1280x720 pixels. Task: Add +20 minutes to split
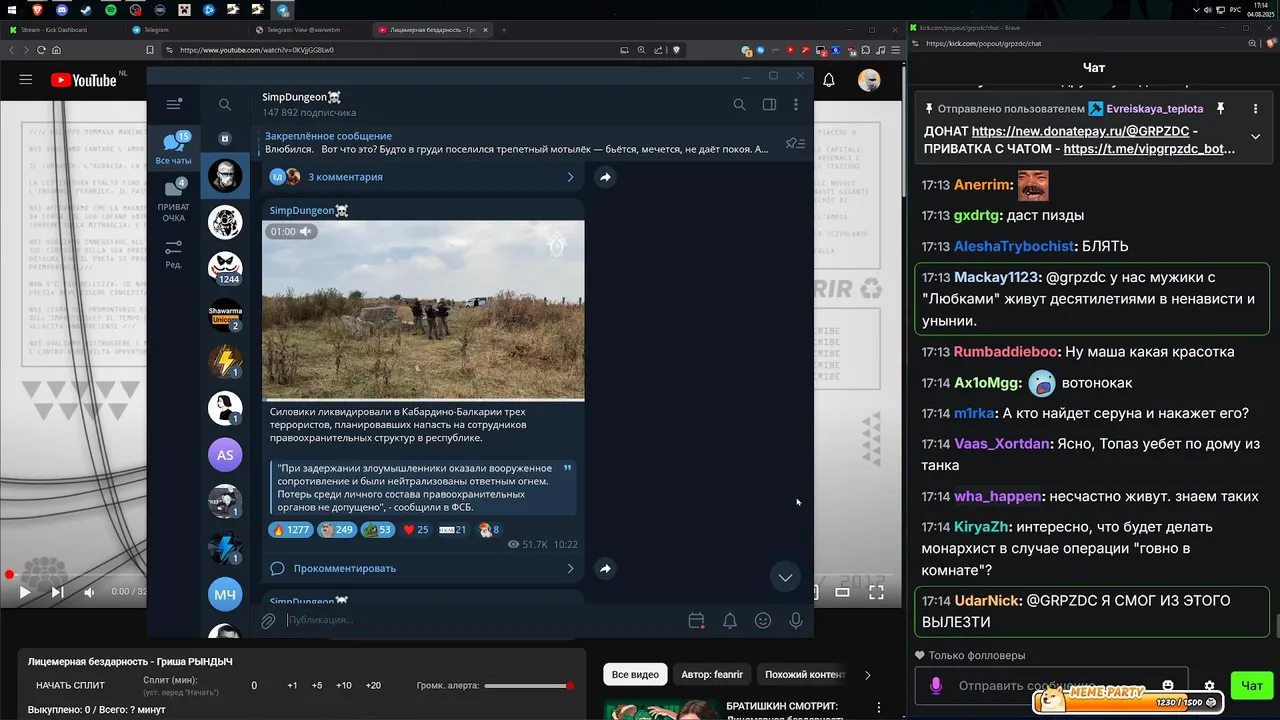pyautogui.click(x=373, y=685)
